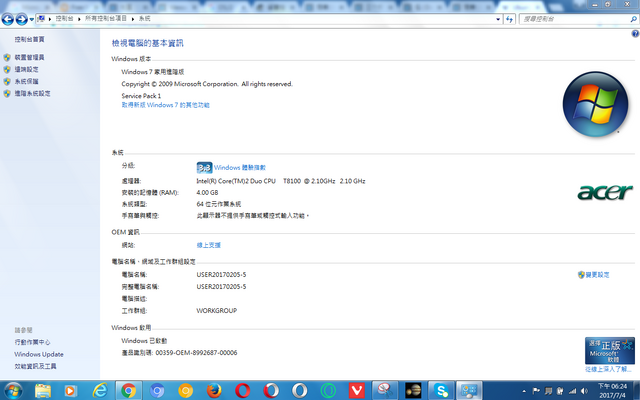Click the Intel Core 2 Duo T8100 processor value
The height and width of the screenshot is (400, 640).
pyautogui.click(x=281, y=181)
